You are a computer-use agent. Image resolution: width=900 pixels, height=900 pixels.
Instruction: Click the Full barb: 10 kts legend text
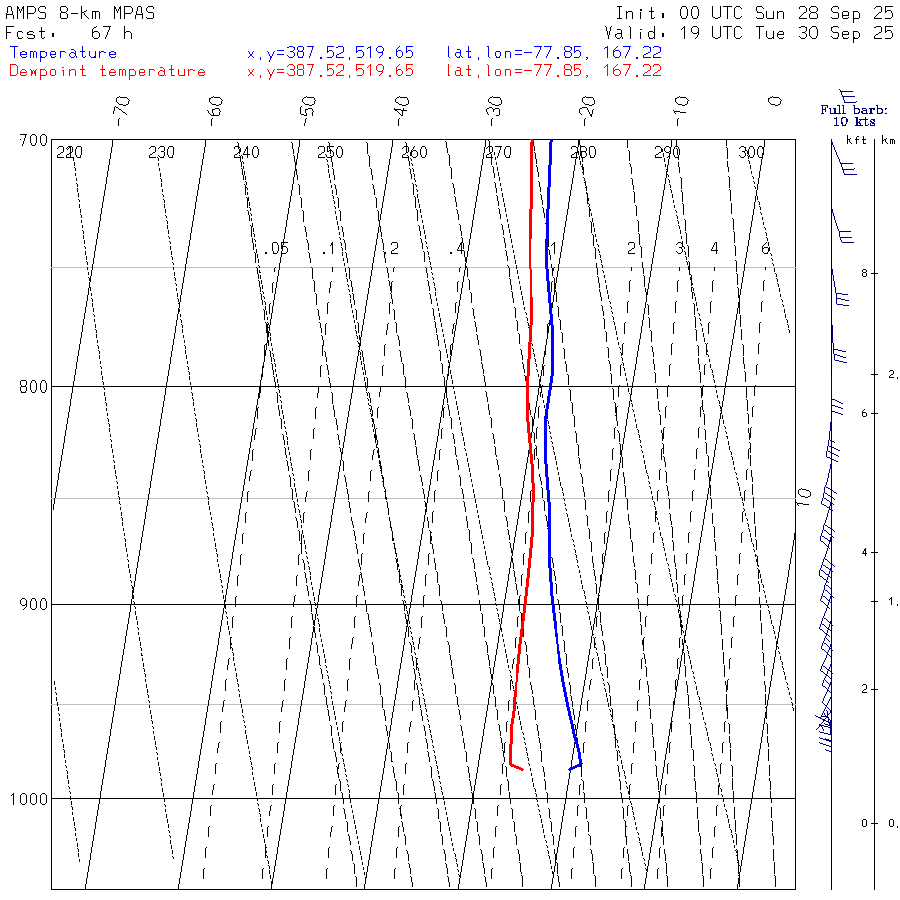click(854, 116)
